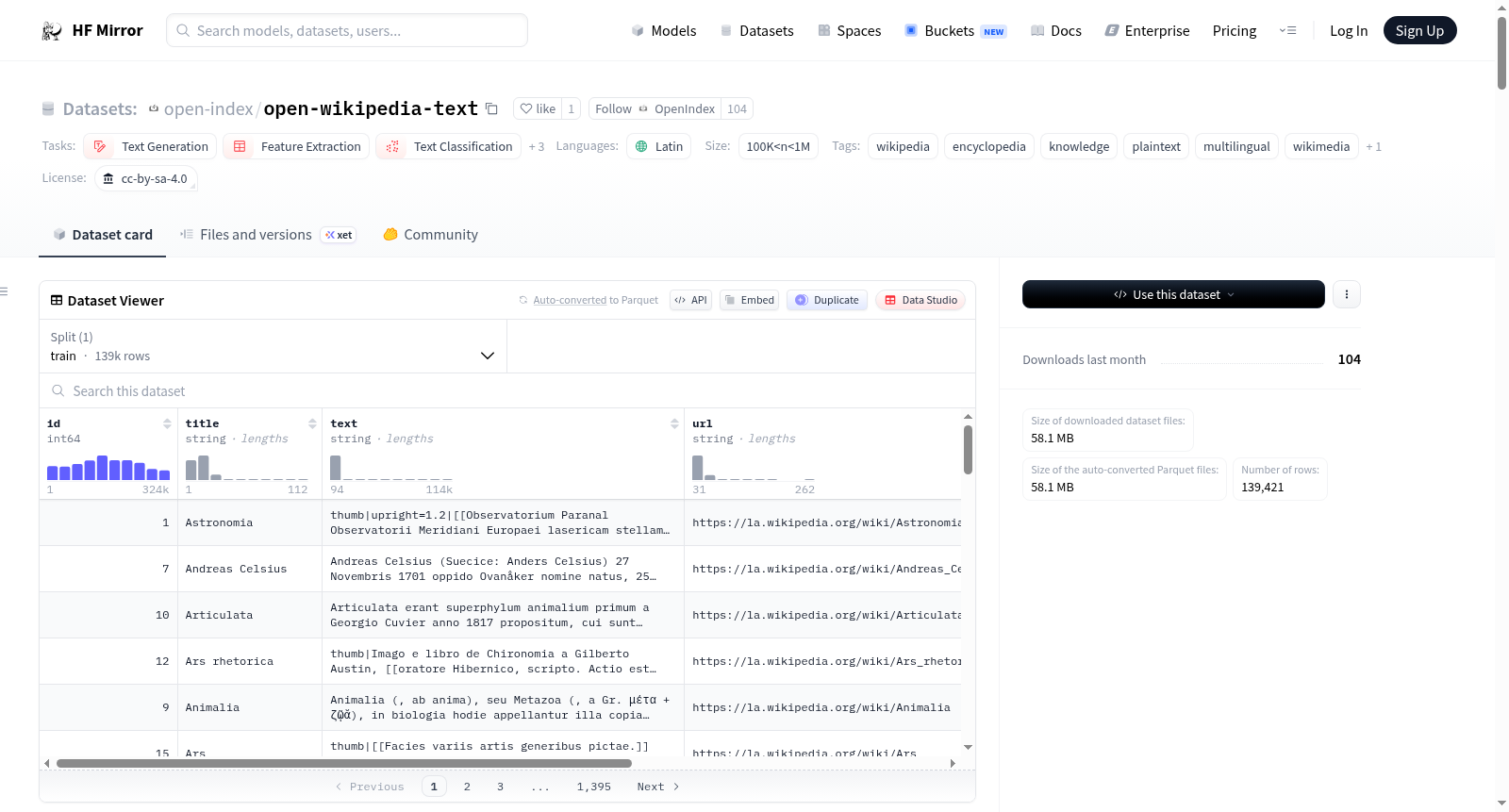Open the more navigation menu icon

click(1287, 31)
